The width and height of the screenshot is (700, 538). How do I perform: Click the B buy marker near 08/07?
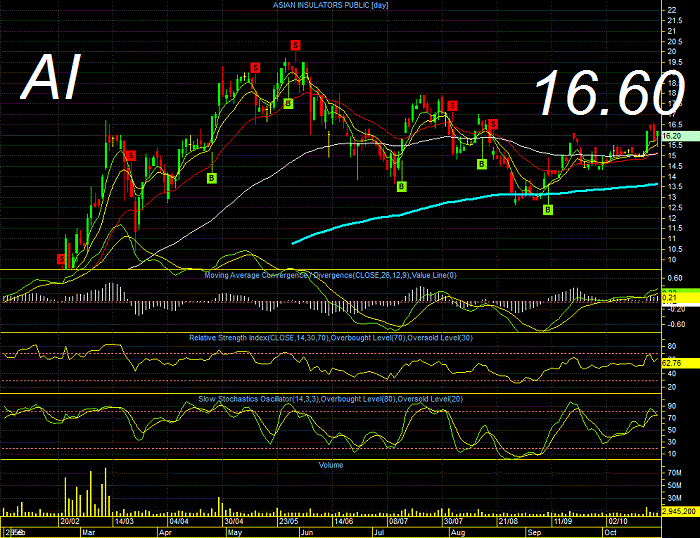point(401,187)
